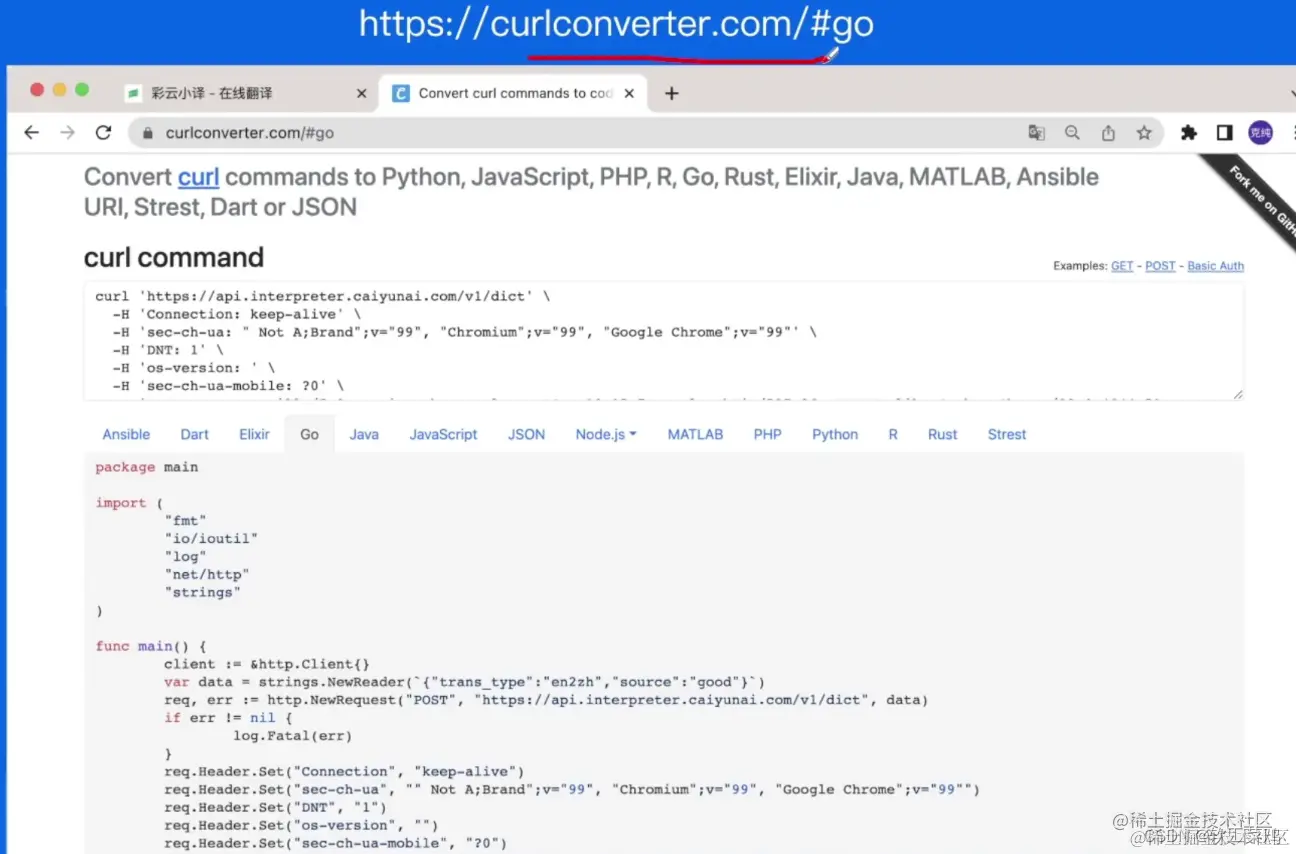Click the address bar URL curlconverter.com/#go
Viewport: 1296px width, 854px height.
(x=250, y=133)
